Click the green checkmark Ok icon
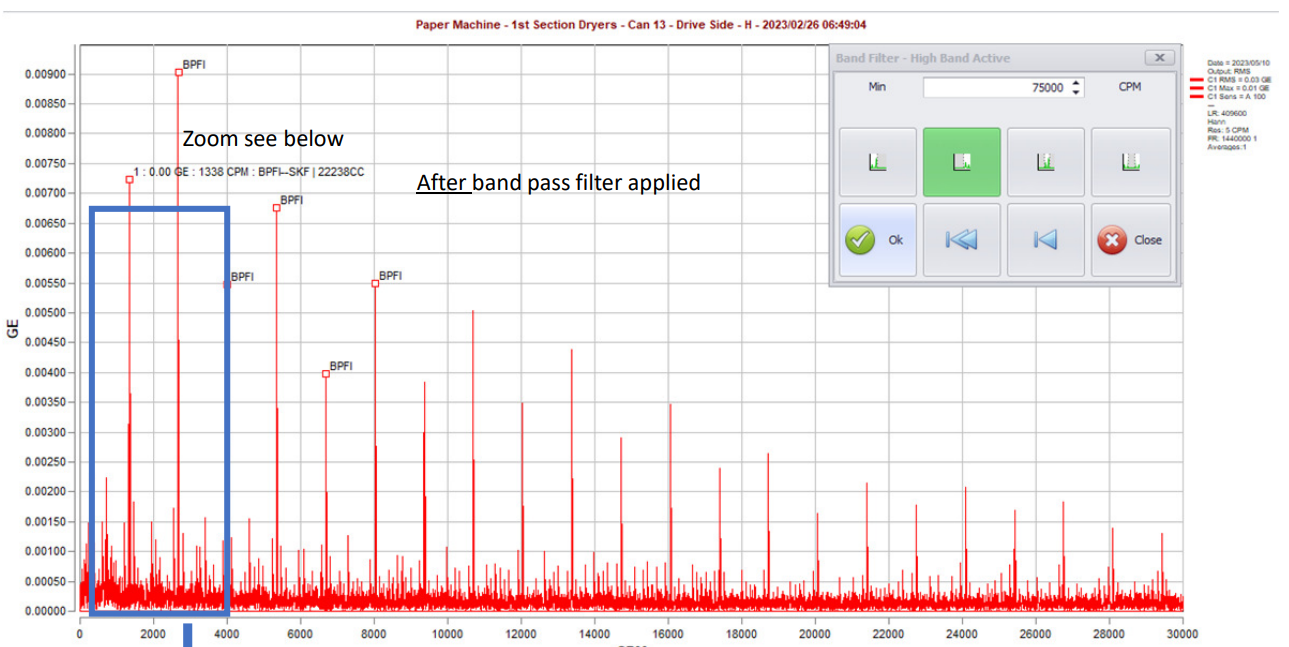 [862, 239]
